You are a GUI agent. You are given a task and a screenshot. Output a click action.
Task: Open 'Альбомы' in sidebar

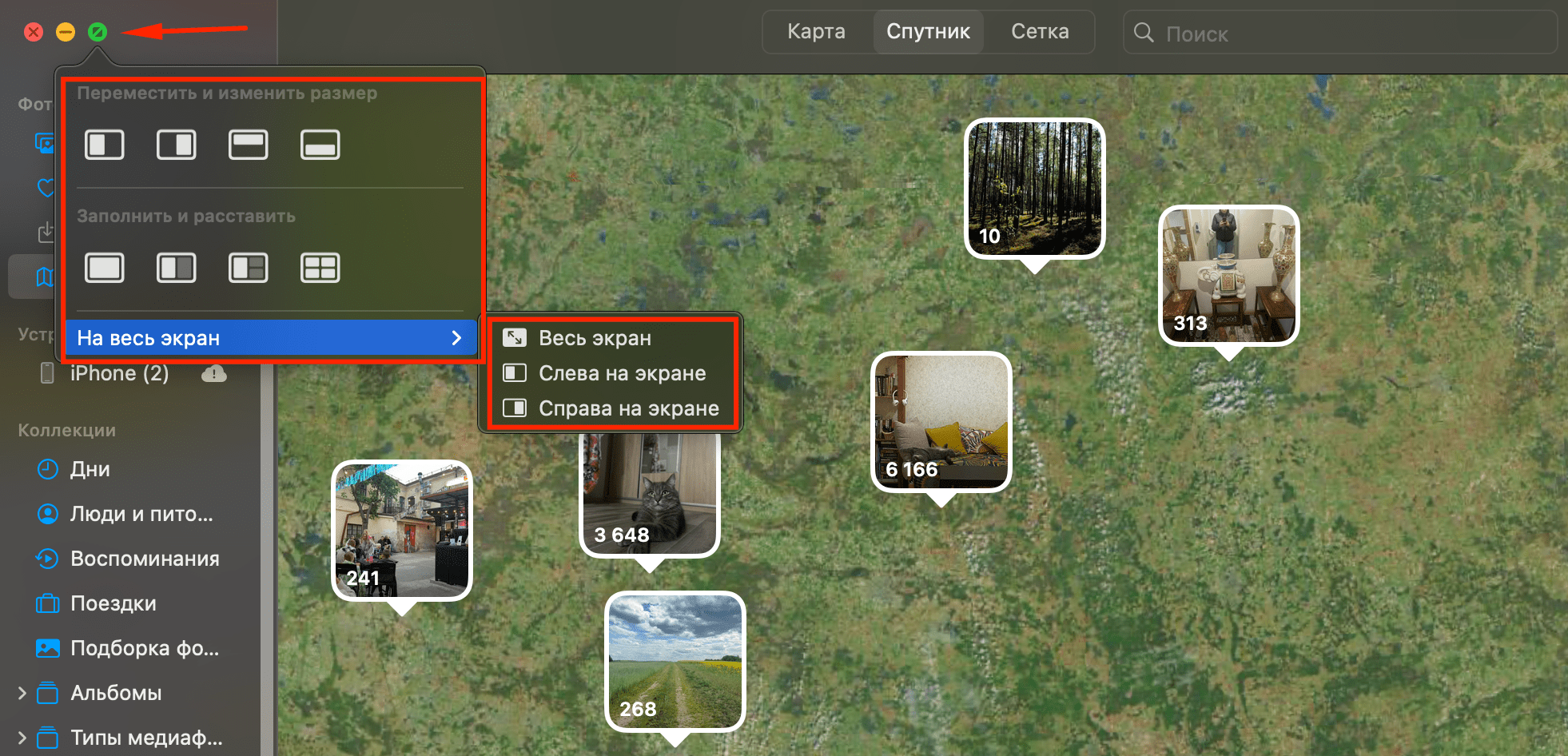116,693
